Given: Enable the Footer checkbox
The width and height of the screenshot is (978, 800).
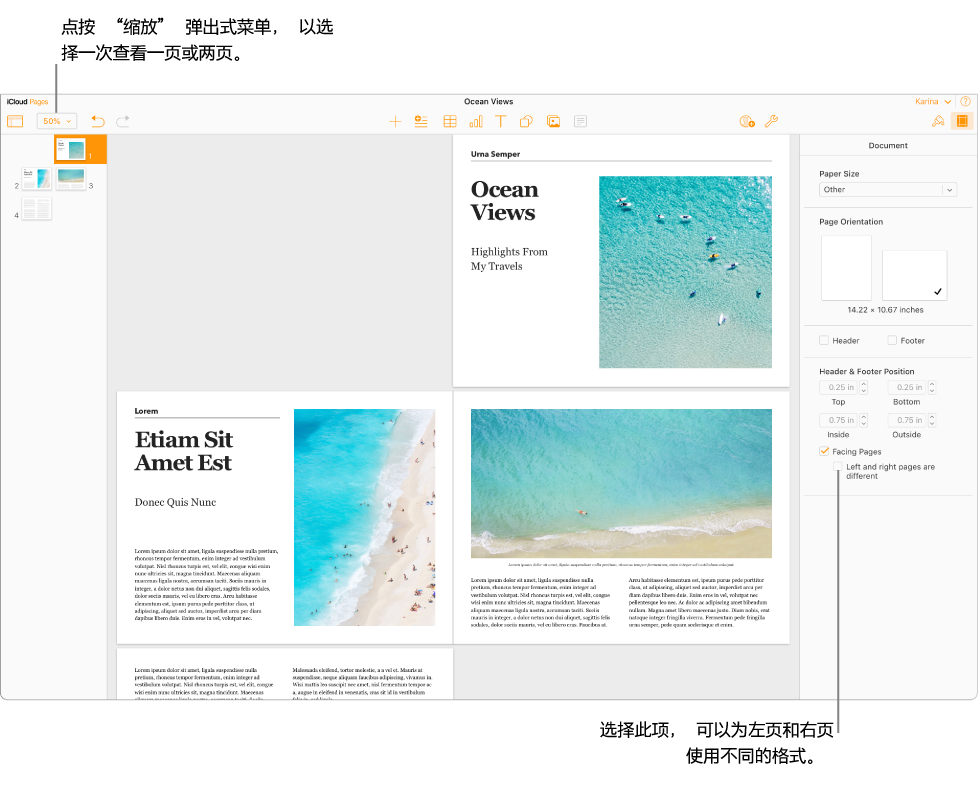Looking at the screenshot, I should tap(892, 340).
